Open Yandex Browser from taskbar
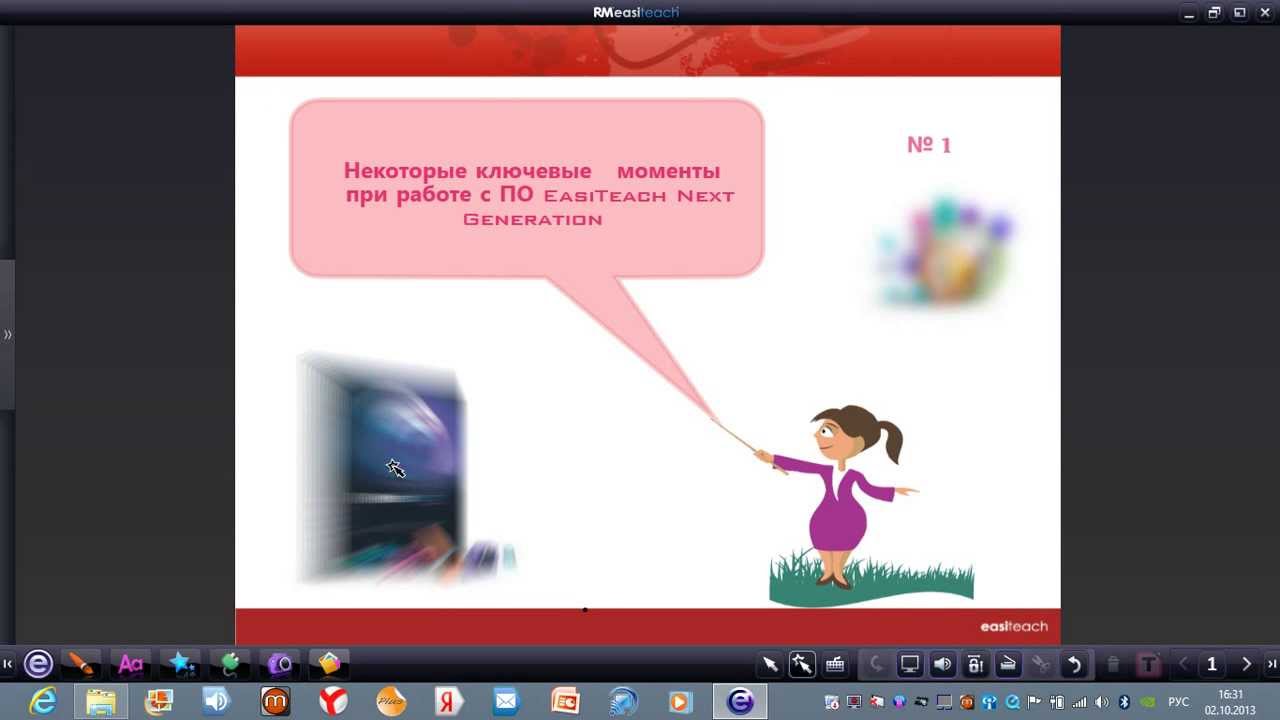The image size is (1280, 720). (x=333, y=702)
